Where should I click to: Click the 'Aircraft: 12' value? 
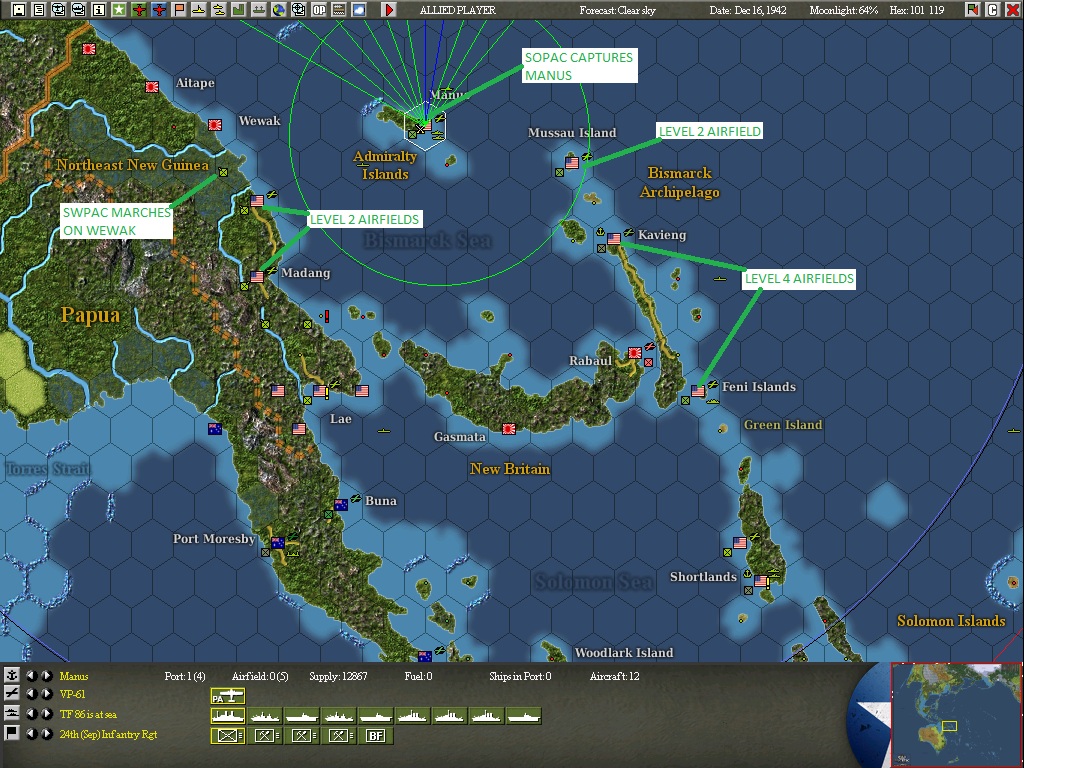point(615,676)
